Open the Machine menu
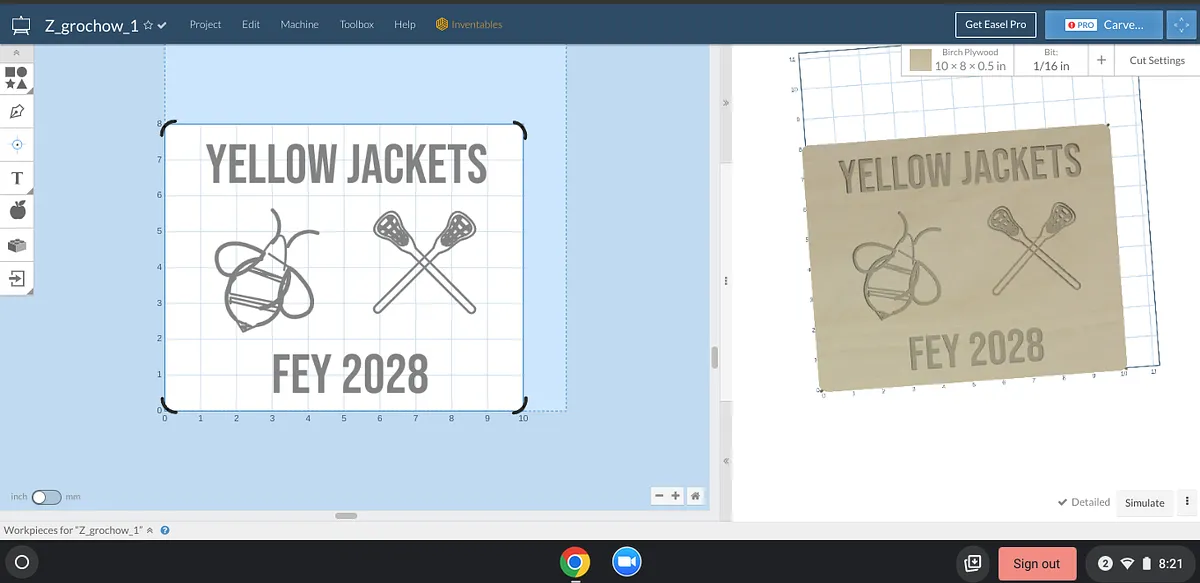Viewport: 1200px width, 583px height. [x=299, y=24]
